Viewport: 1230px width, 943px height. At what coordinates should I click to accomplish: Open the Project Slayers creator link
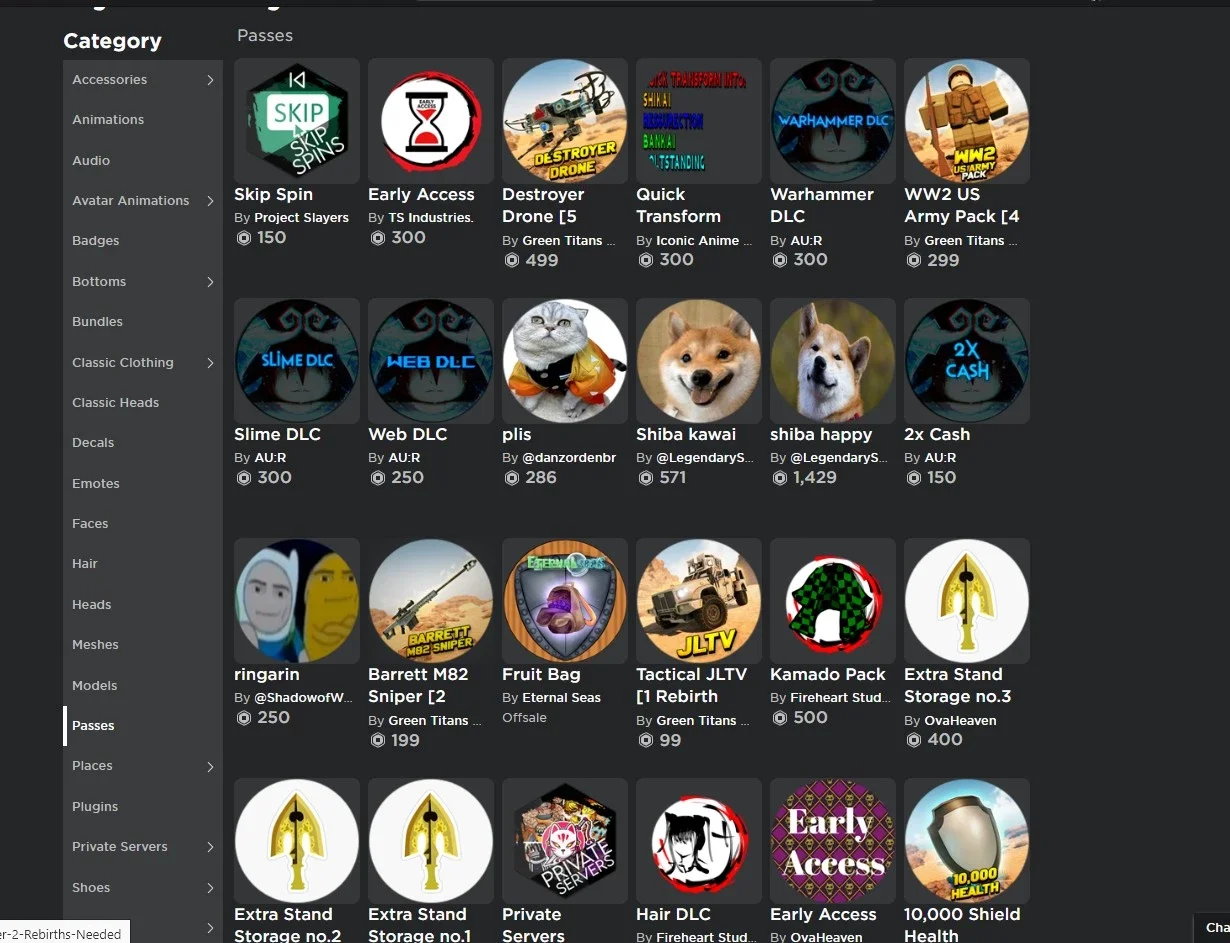301,218
